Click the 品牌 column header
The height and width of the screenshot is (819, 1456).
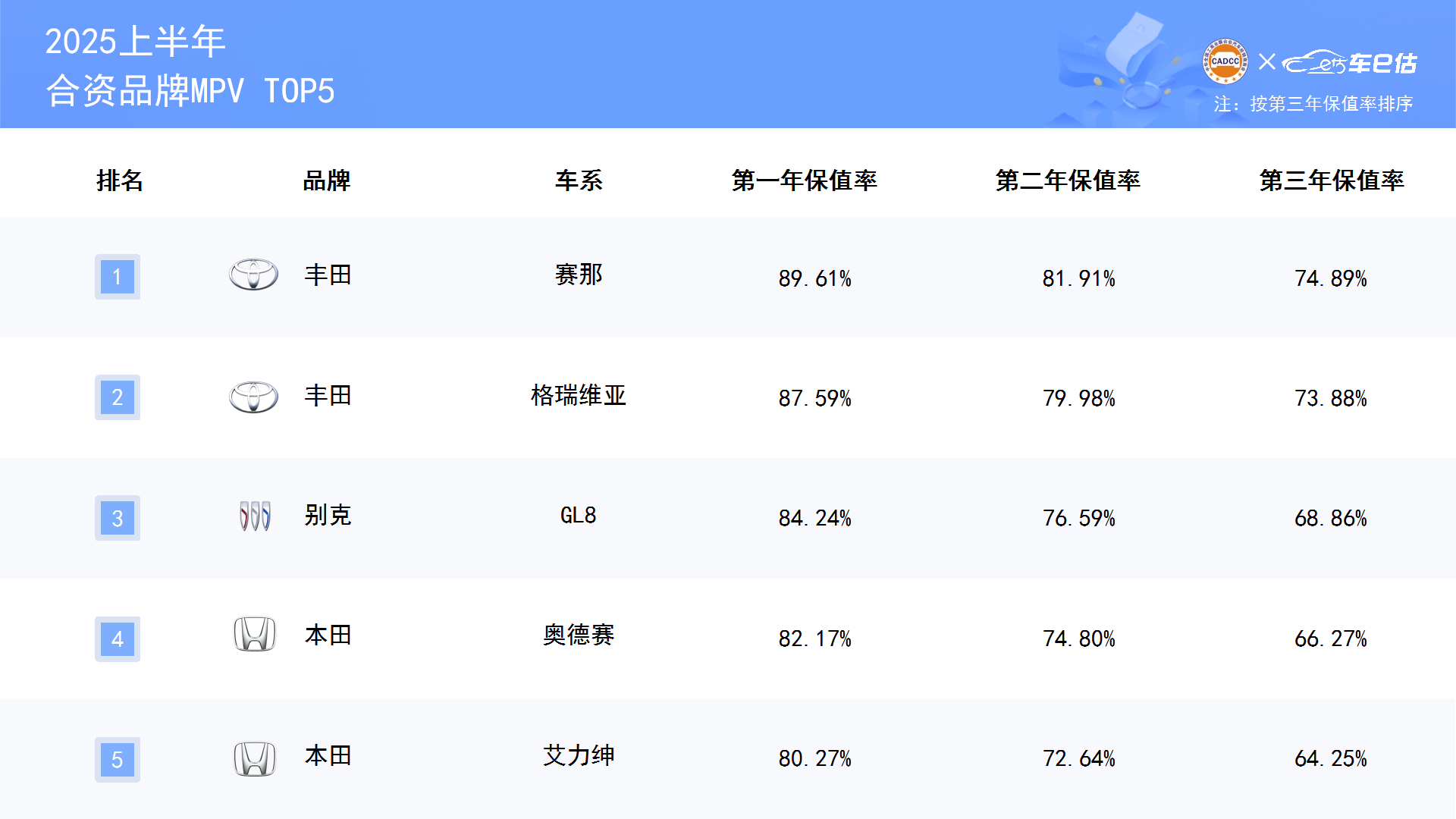pos(327,180)
